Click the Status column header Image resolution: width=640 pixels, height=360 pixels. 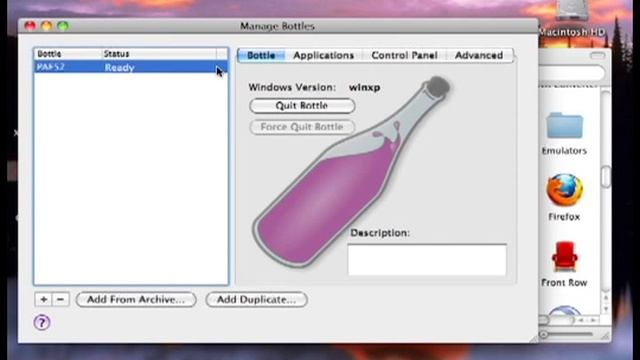[159, 53]
